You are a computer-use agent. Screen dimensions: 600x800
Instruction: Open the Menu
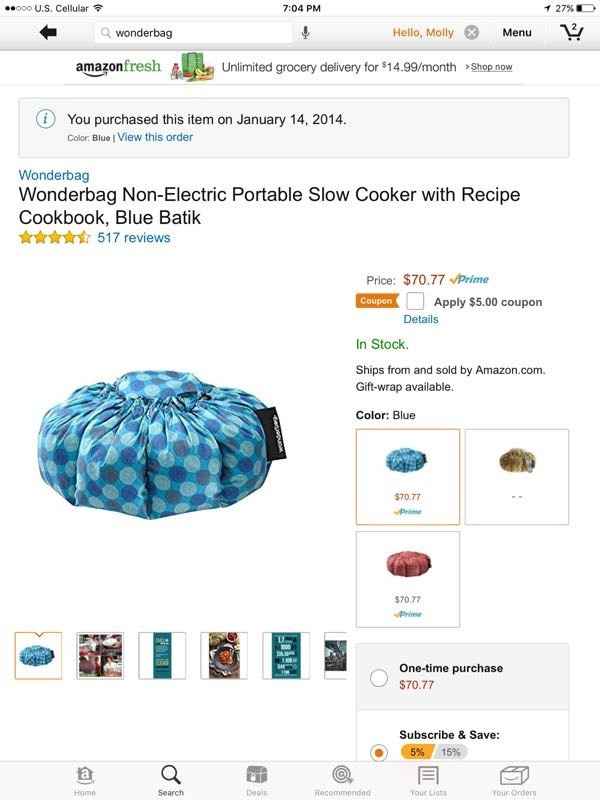coord(517,33)
